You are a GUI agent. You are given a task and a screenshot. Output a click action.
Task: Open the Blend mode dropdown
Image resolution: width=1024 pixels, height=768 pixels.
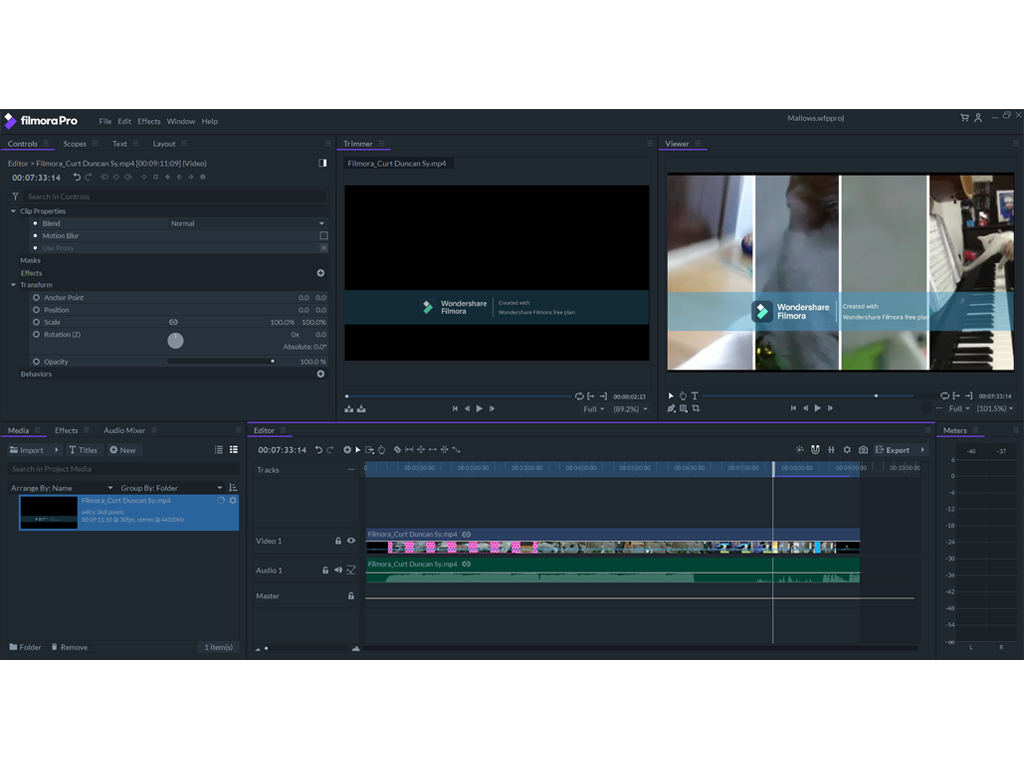pyautogui.click(x=248, y=223)
